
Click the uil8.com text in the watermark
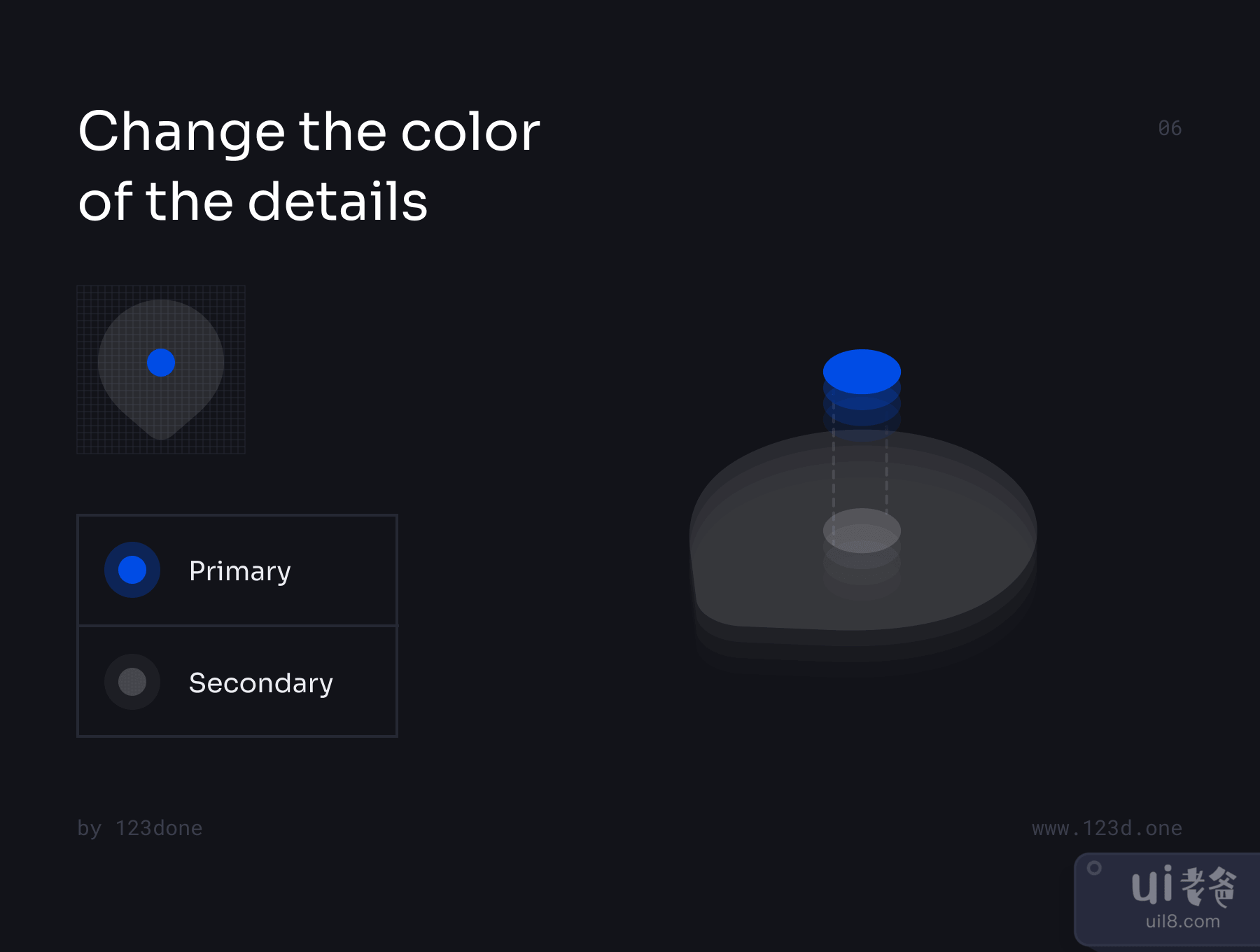click(x=1182, y=921)
